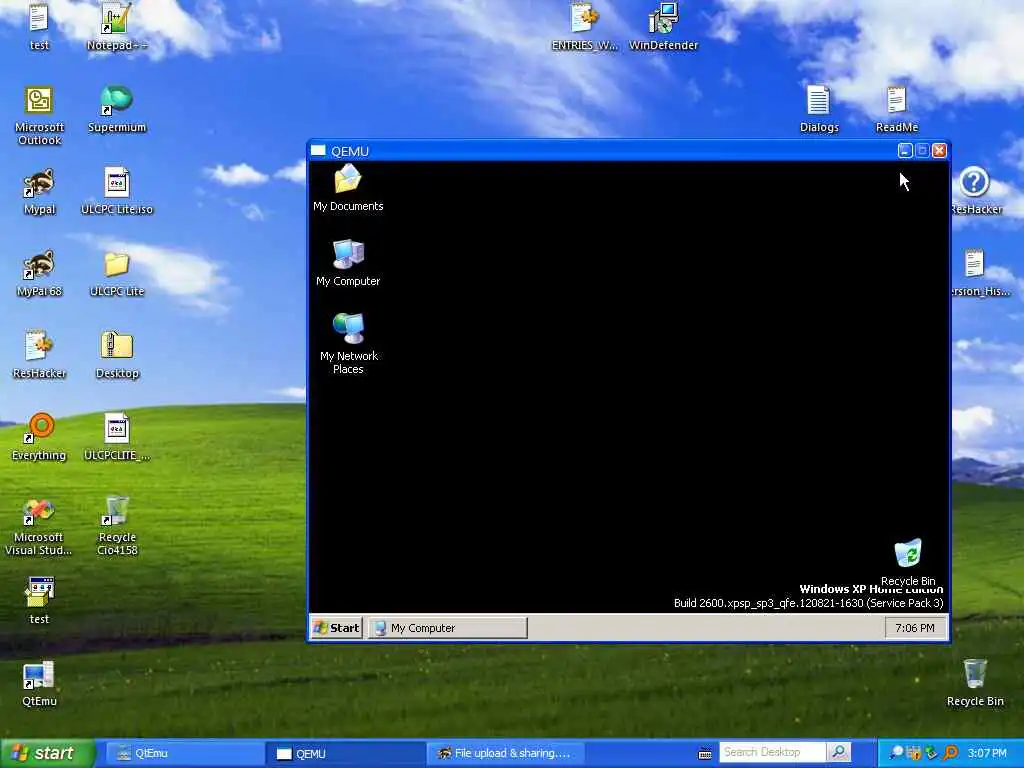The image size is (1024, 768).
Task: Click My Computer button in QEMU guest taskbar
Action: (x=447, y=628)
